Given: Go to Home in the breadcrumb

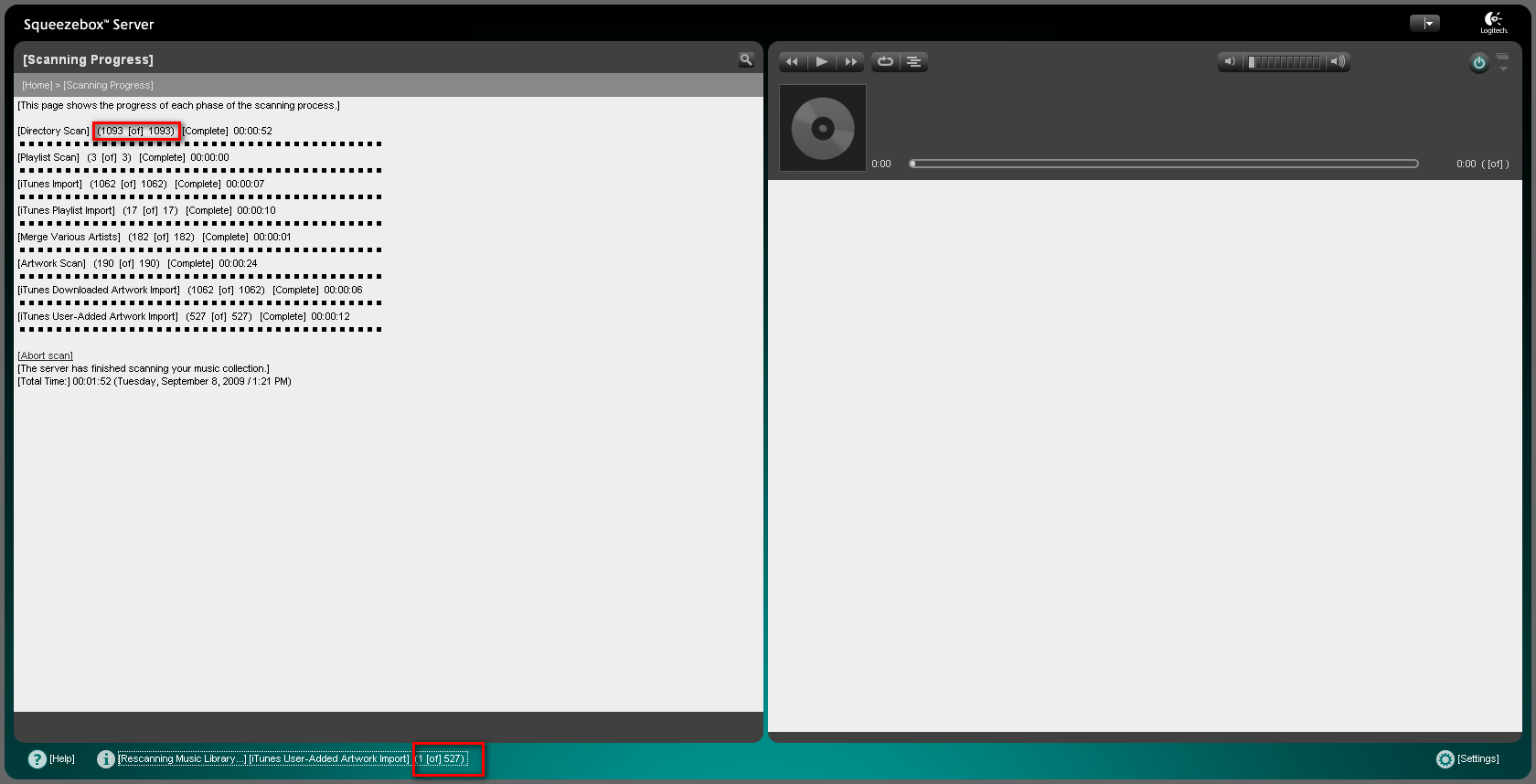Looking at the screenshot, I should pyautogui.click(x=37, y=85).
